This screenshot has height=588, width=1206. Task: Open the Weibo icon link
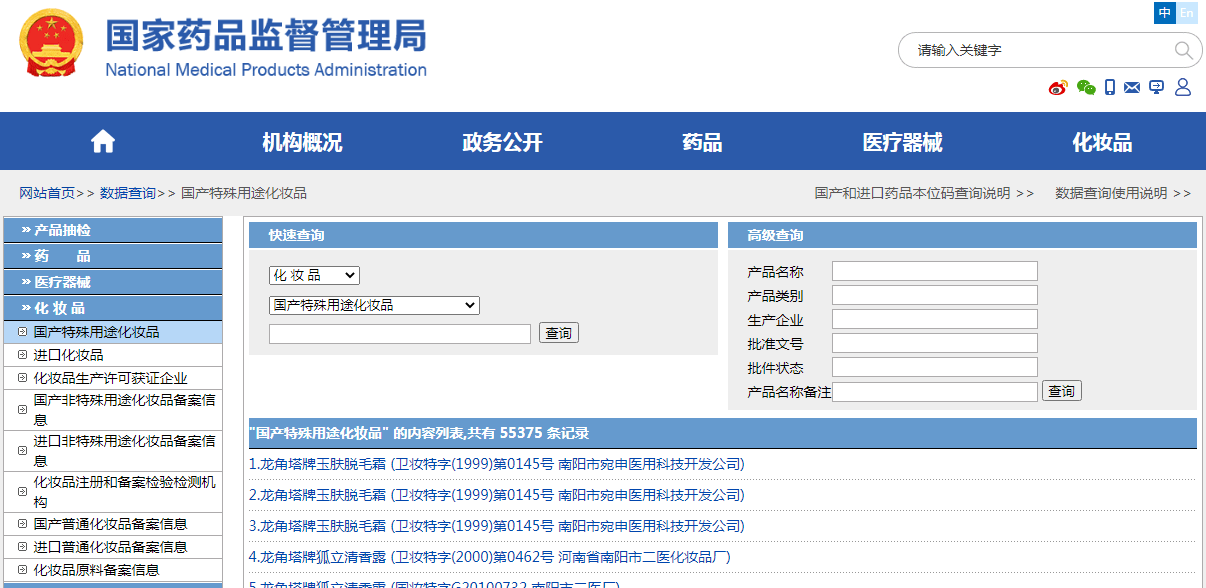pyautogui.click(x=1058, y=88)
